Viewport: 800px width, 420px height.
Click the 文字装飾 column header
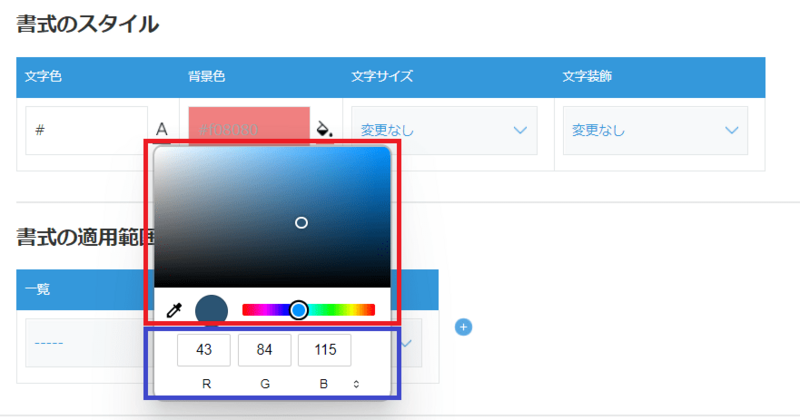[x=587, y=76]
